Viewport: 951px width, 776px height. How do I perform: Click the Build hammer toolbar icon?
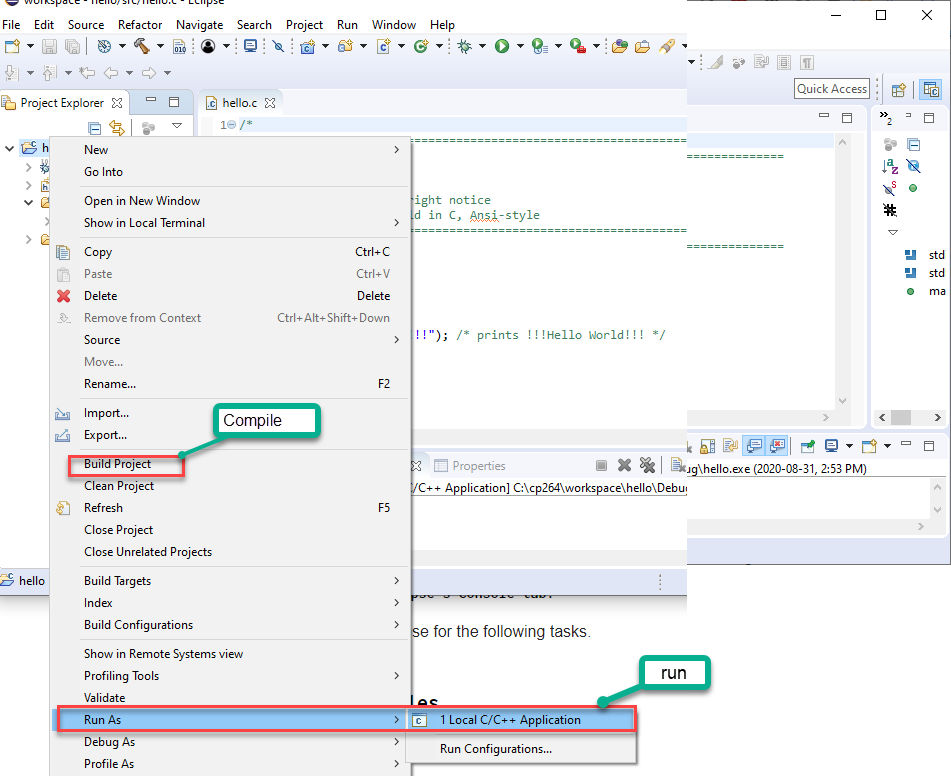[142, 46]
